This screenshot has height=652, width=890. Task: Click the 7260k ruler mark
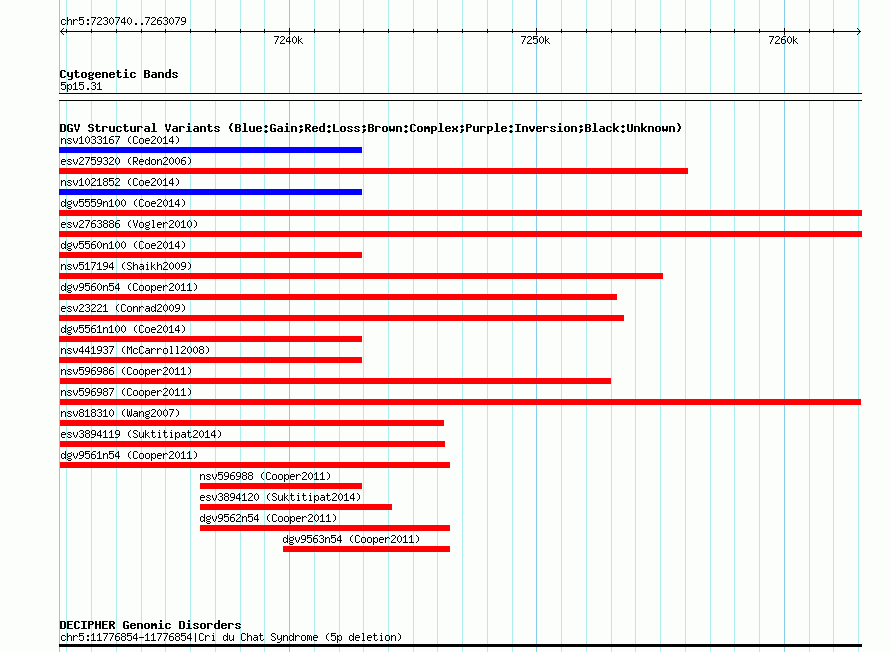tap(783, 40)
